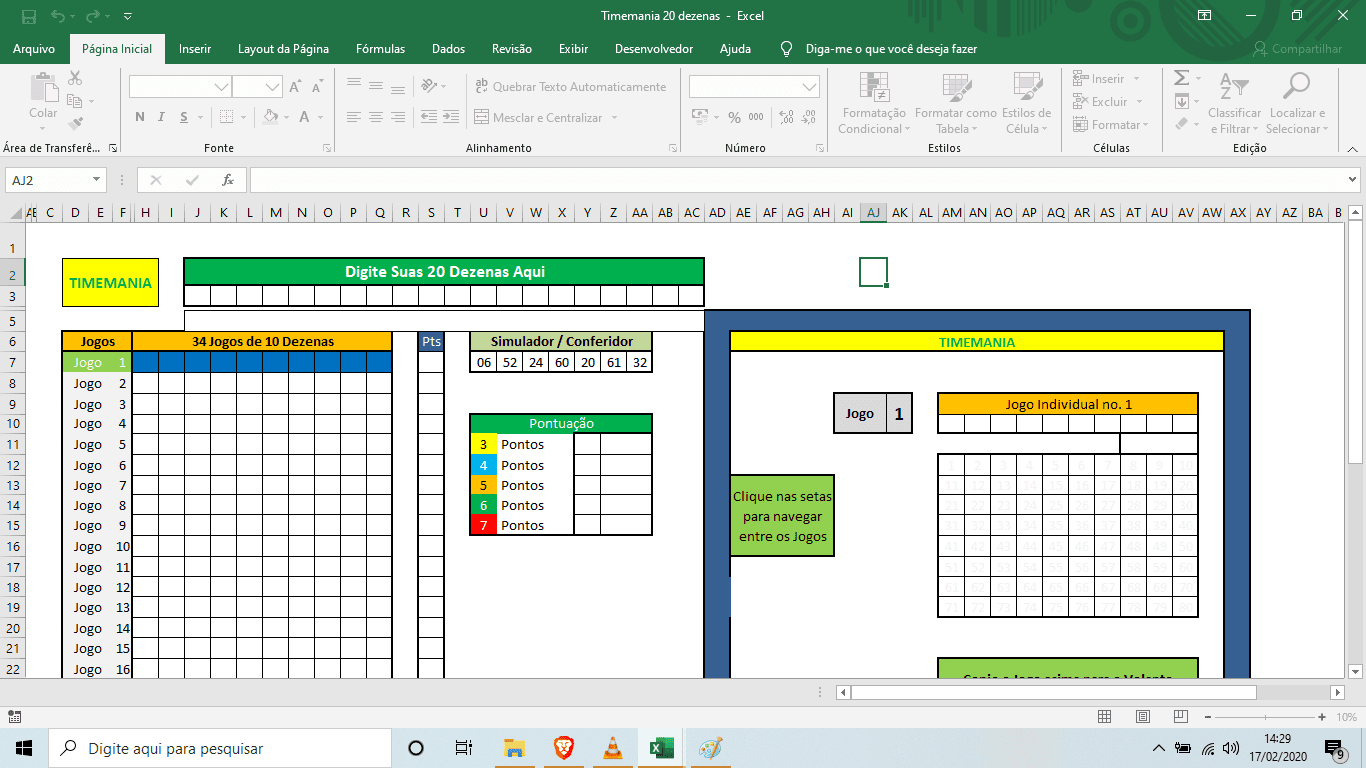
Task: Open Formatação Condicional menu
Action: 874,103
